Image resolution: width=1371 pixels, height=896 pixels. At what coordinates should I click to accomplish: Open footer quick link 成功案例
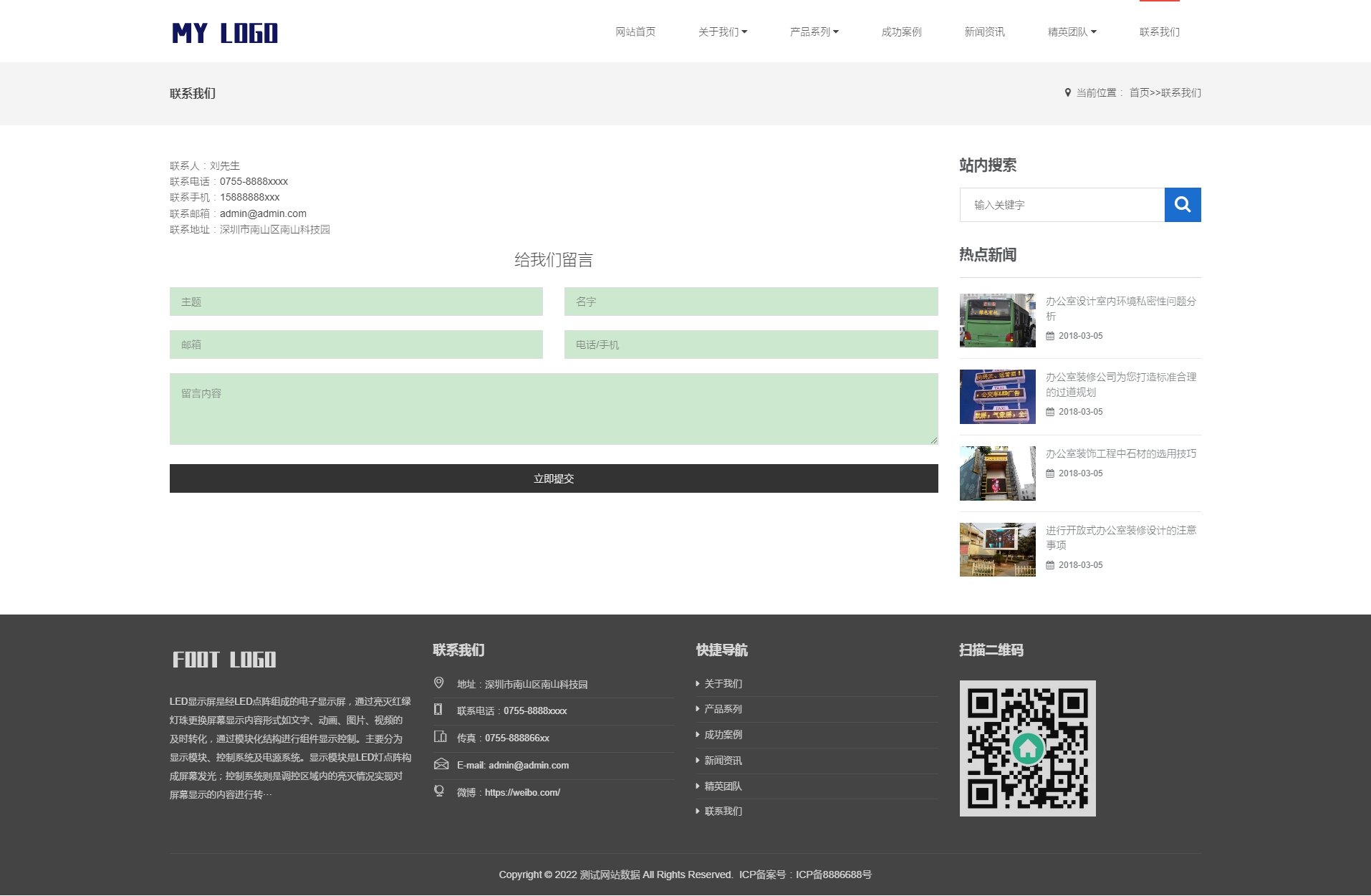723,735
